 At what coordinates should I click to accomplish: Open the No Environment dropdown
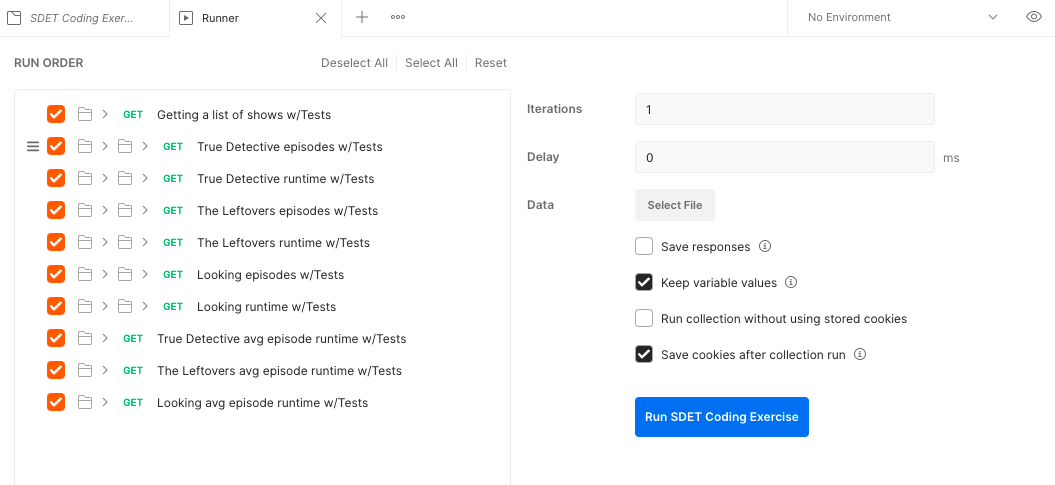point(902,17)
